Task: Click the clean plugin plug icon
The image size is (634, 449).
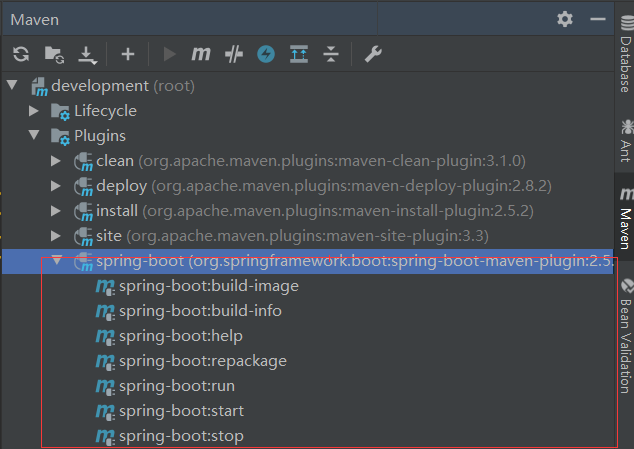Action: coord(83,162)
